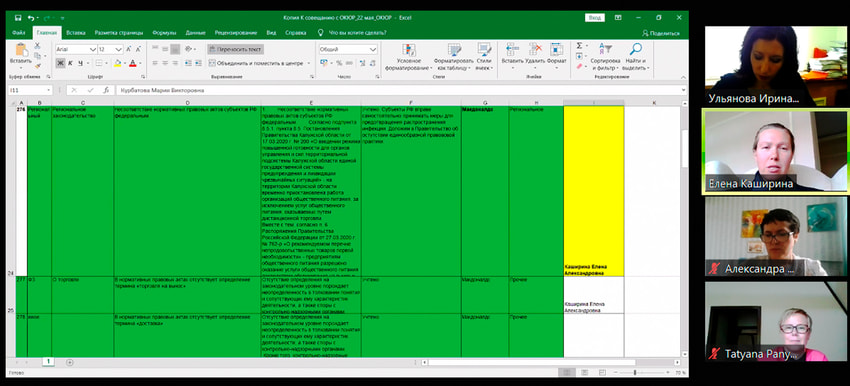
Task: Click Объединить и поместить в центре button
Action: point(256,63)
